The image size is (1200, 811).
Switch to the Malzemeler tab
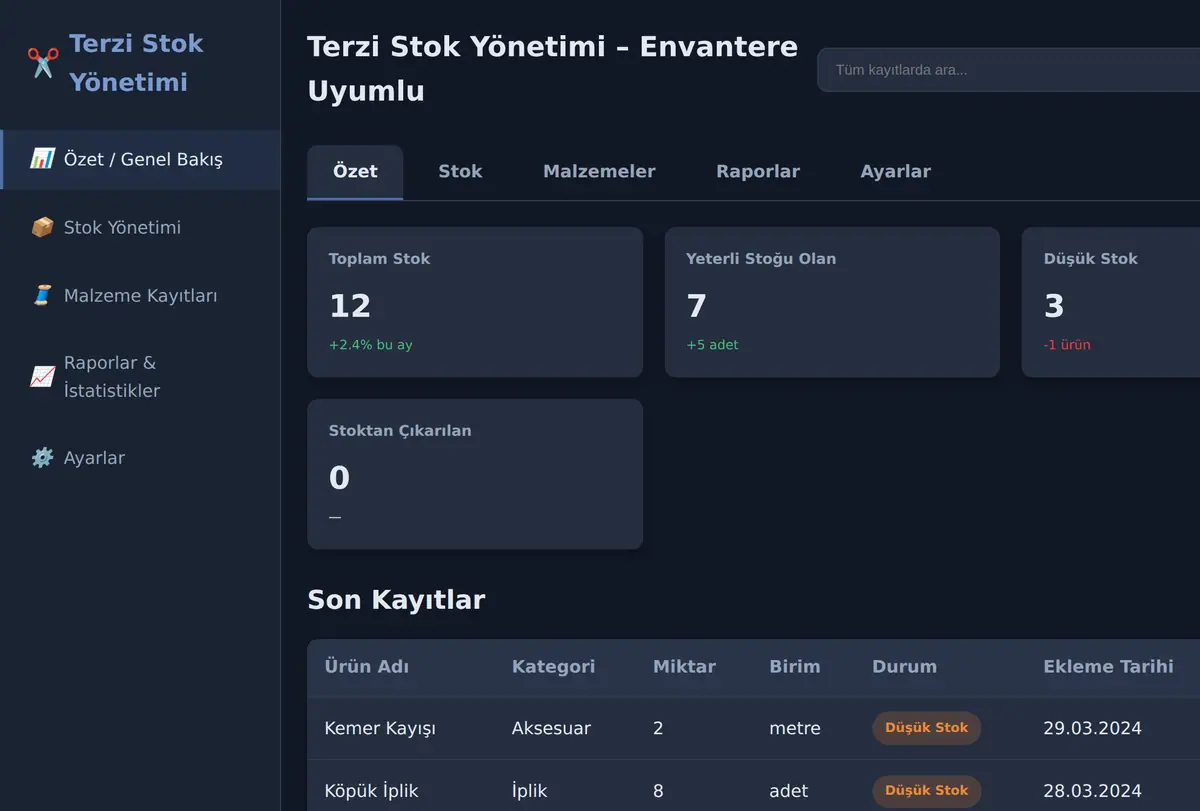point(599,172)
